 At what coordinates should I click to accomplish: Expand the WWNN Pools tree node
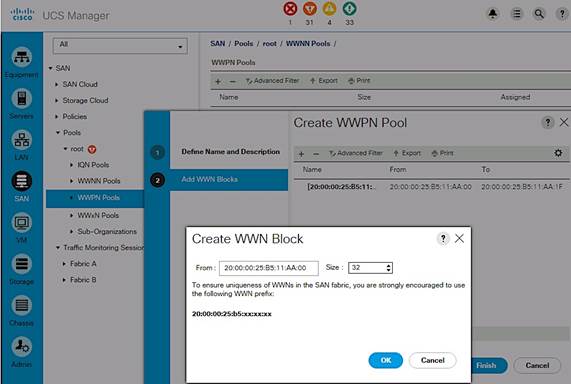[x=72, y=181]
